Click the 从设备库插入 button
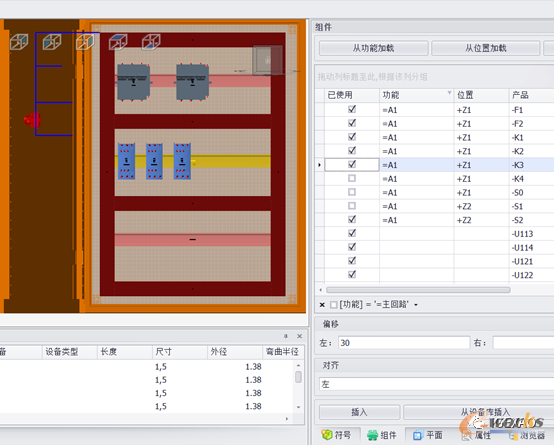The image size is (554, 445). [x=479, y=412]
